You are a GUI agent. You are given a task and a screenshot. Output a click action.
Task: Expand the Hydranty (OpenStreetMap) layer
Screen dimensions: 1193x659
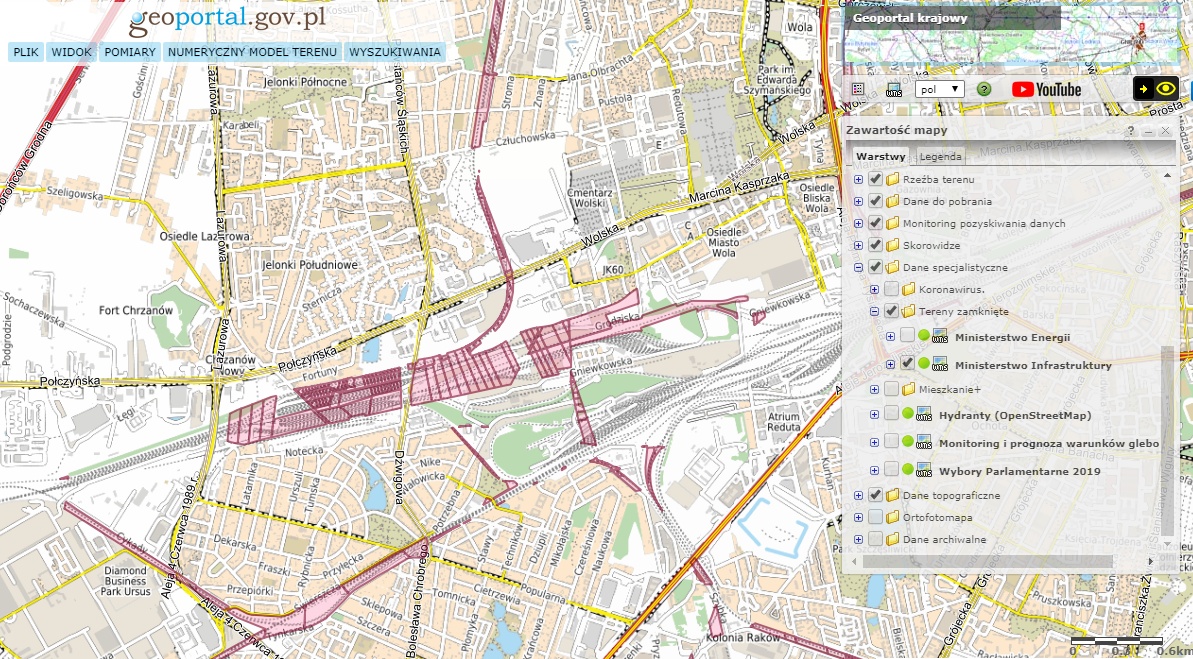click(874, 415)
